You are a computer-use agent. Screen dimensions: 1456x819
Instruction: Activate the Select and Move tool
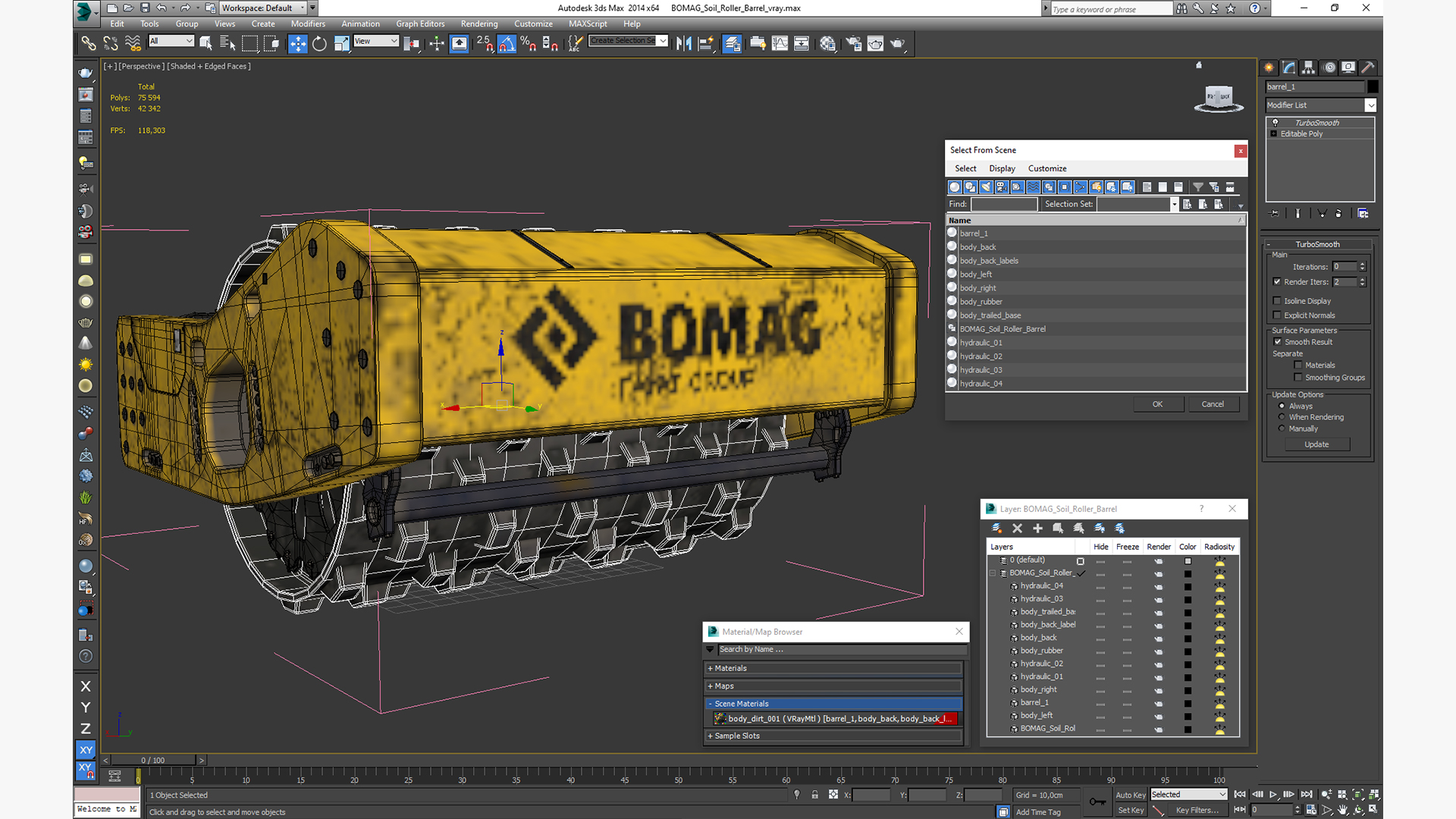[x=297, y=43]
